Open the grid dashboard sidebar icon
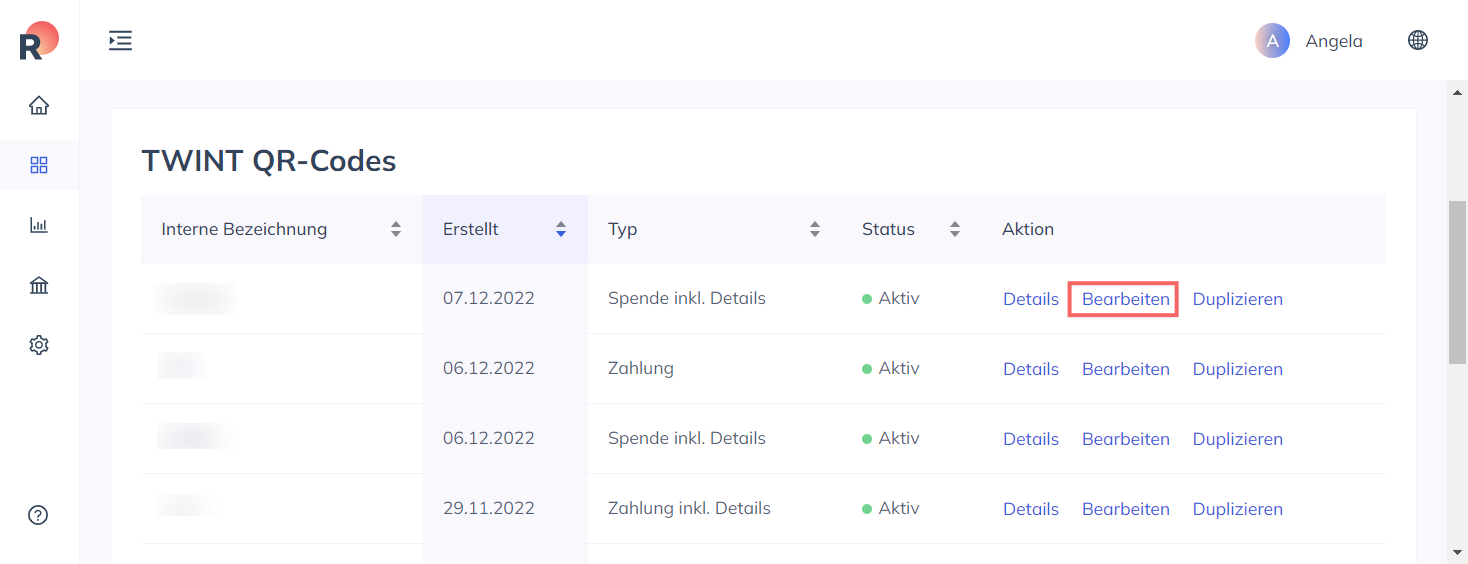 pyautogui.click(x=39, y=165)
